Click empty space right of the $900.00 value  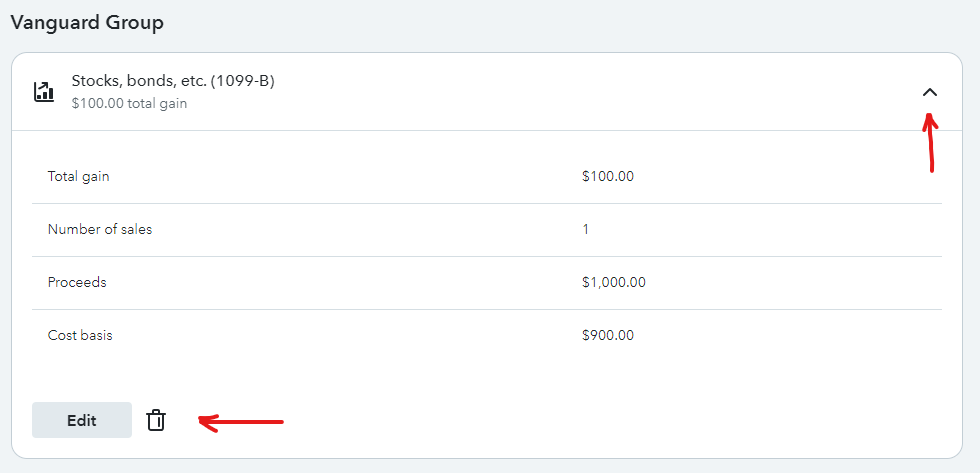pos(790,336)
